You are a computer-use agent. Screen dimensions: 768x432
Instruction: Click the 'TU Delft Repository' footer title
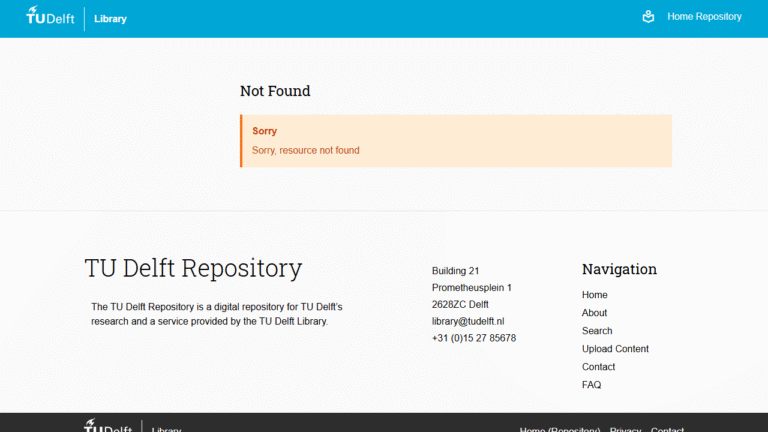pos(193,268)
